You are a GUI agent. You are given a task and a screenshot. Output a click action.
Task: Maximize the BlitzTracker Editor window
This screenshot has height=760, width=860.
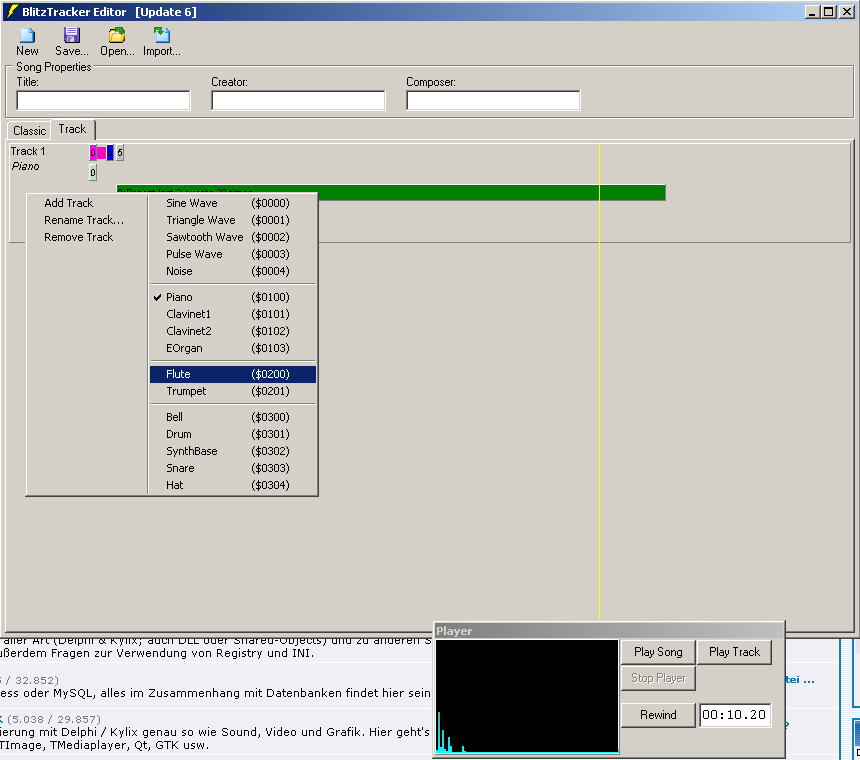tap(829, 12)
